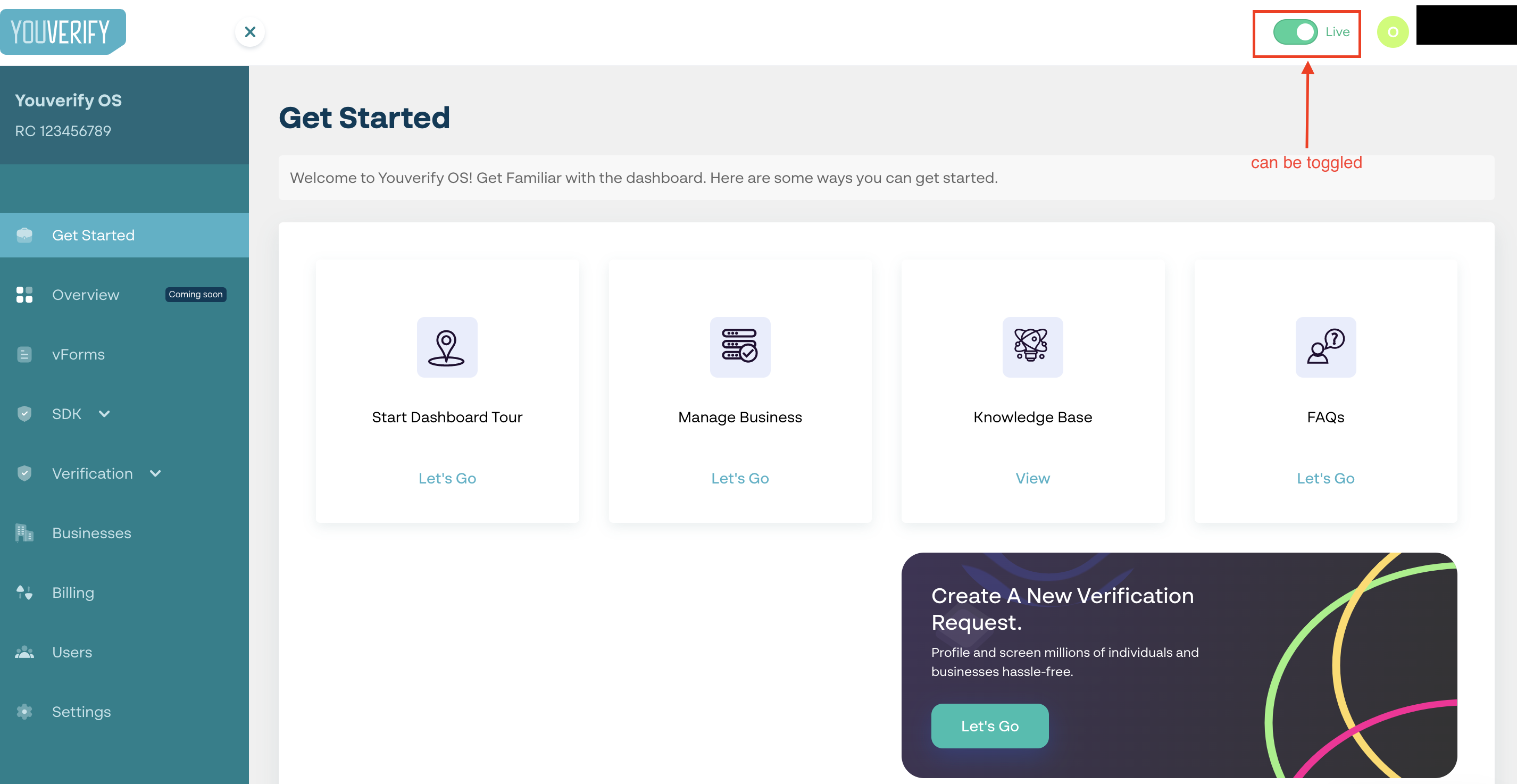
Task: Click the Settings gear icon
Action: [x=24, y=712]
